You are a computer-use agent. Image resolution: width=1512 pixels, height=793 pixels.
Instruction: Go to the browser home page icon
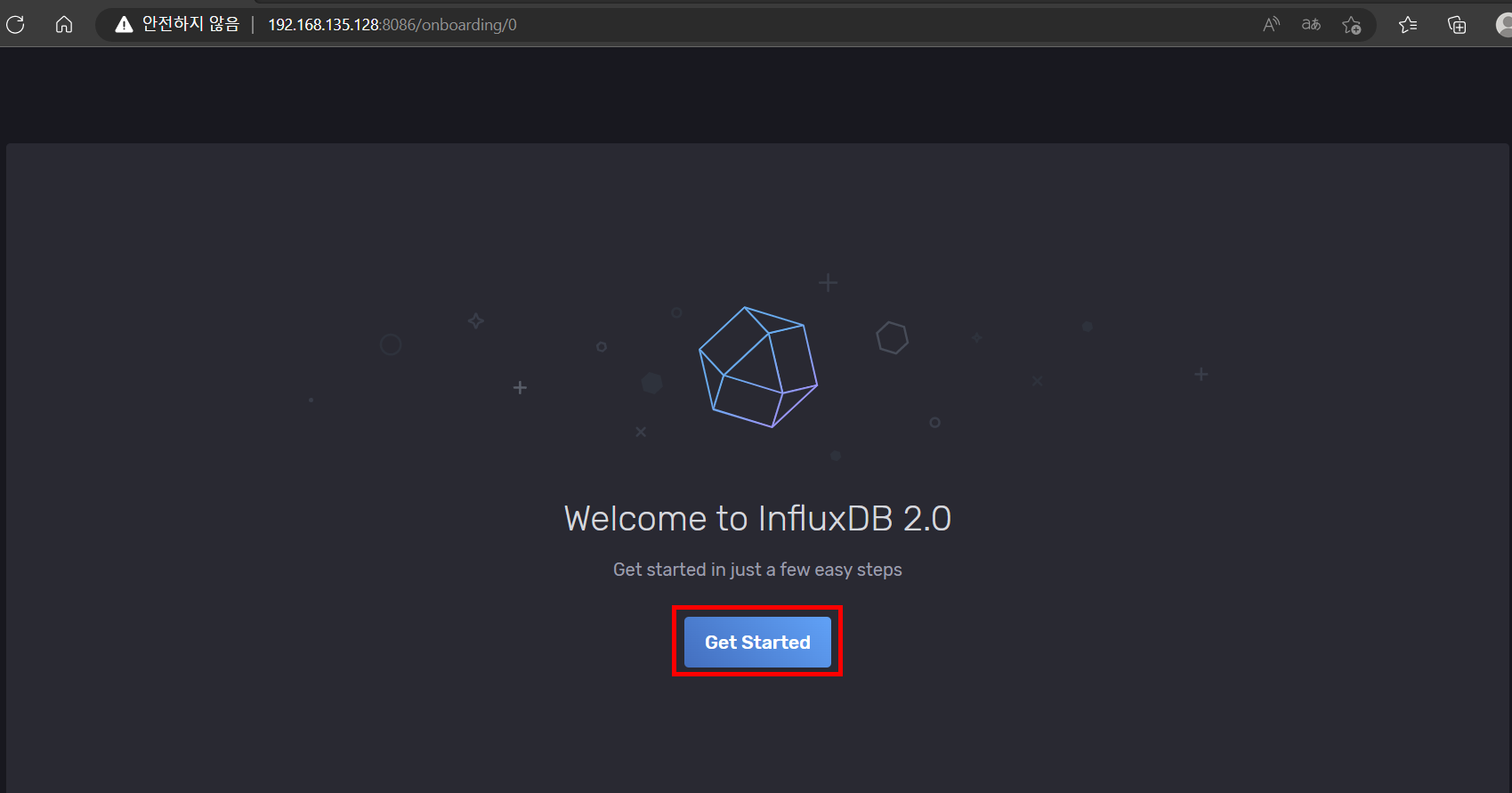point(64,24)
